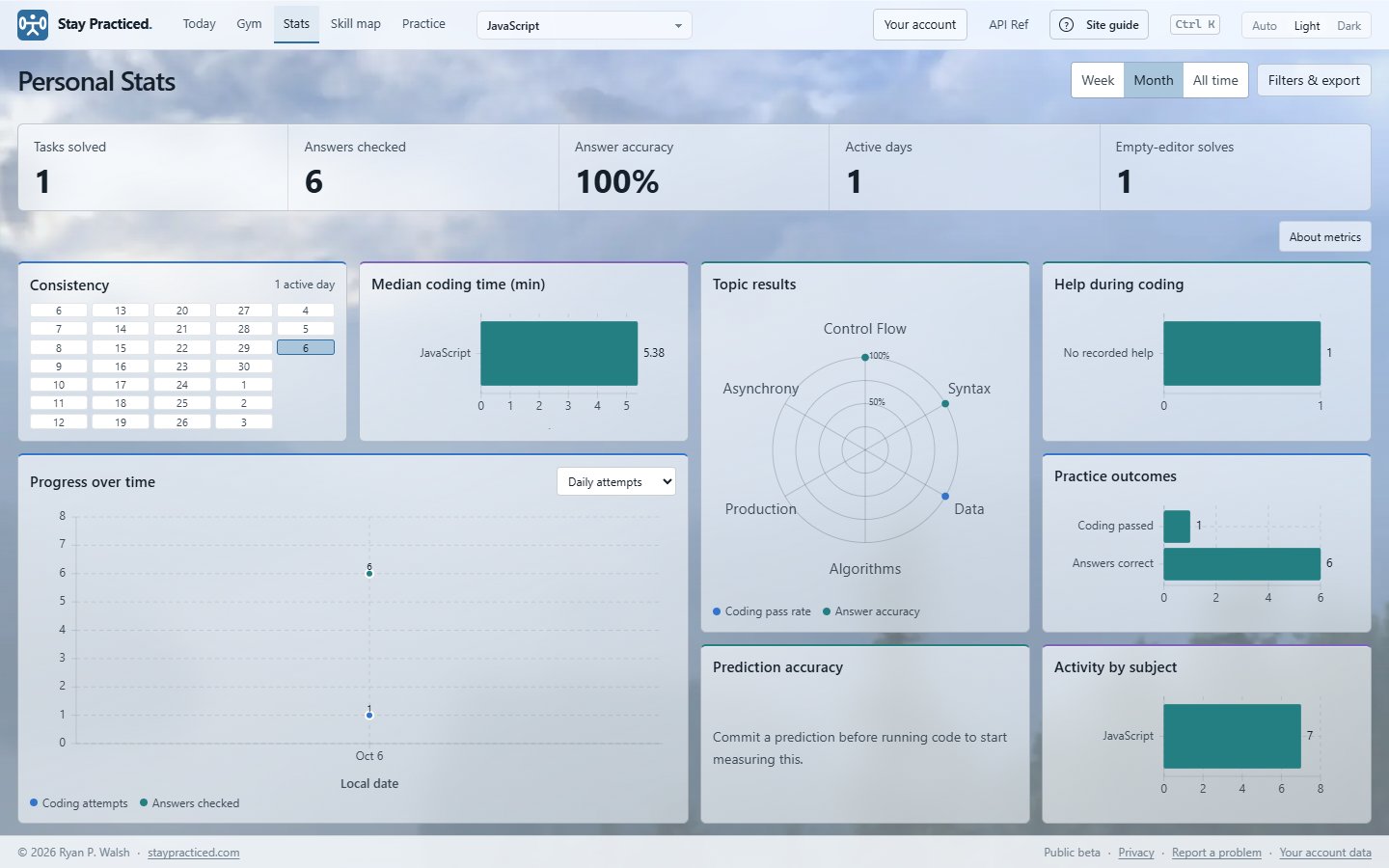Click the Ctrl K shortcut button

[x=1195, y=25]
